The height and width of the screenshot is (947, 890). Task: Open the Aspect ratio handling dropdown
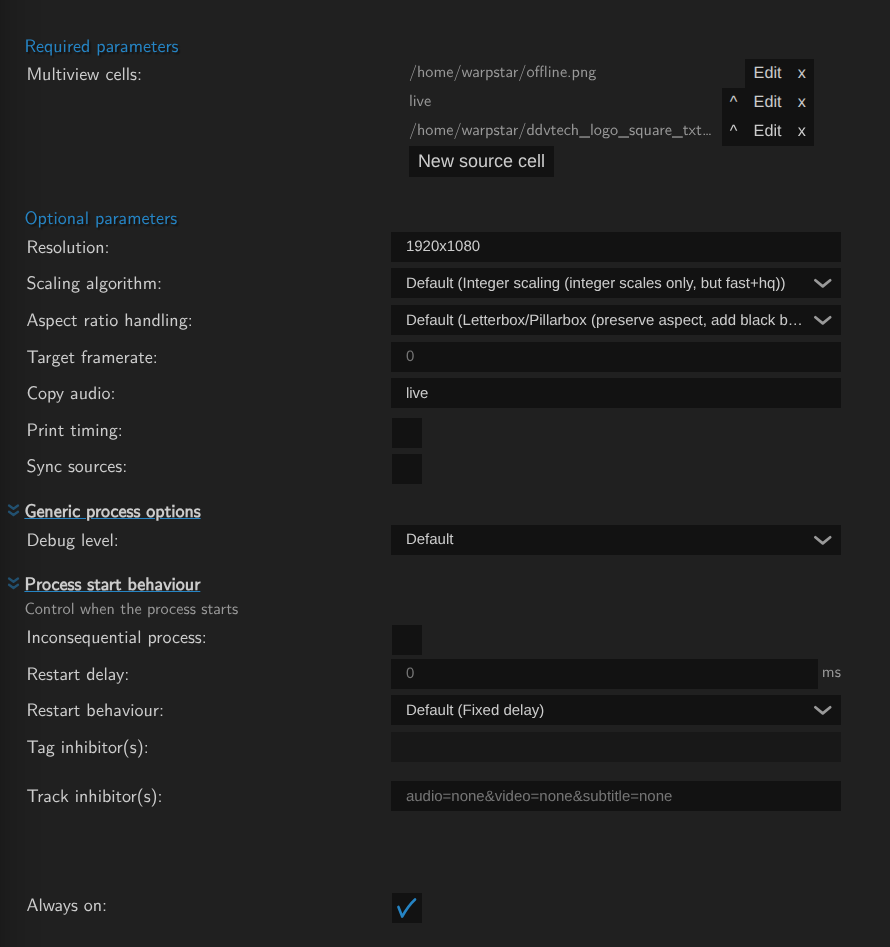click(615, 320)
